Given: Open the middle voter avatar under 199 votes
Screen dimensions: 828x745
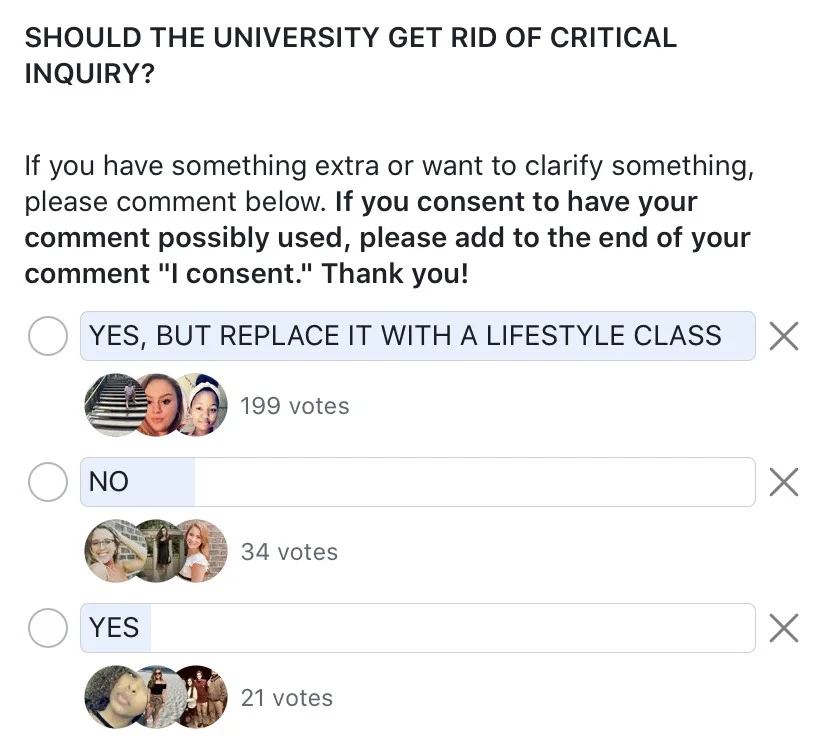Looking at the screenshot, I should [158, 405].
